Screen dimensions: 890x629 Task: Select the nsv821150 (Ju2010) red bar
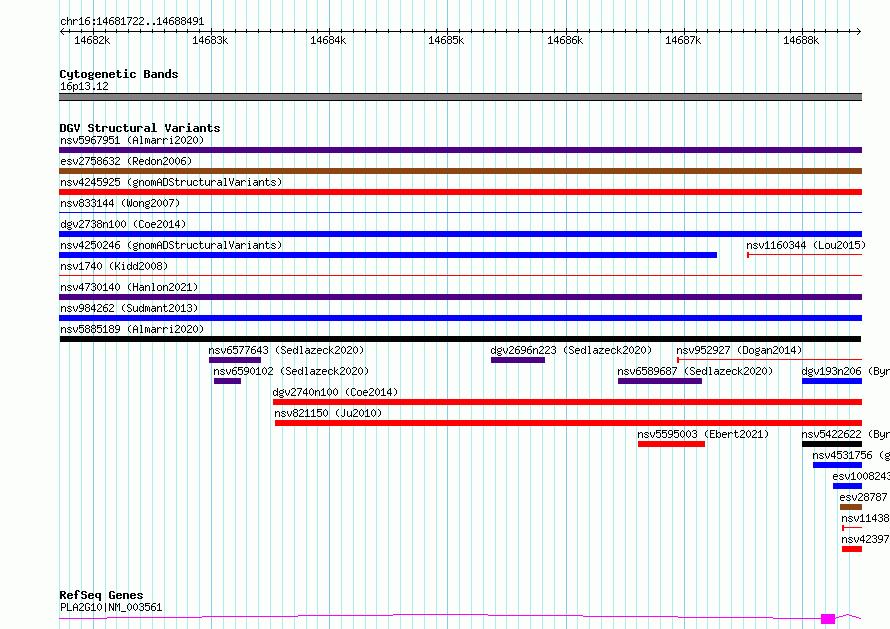(x=569, y=423)
